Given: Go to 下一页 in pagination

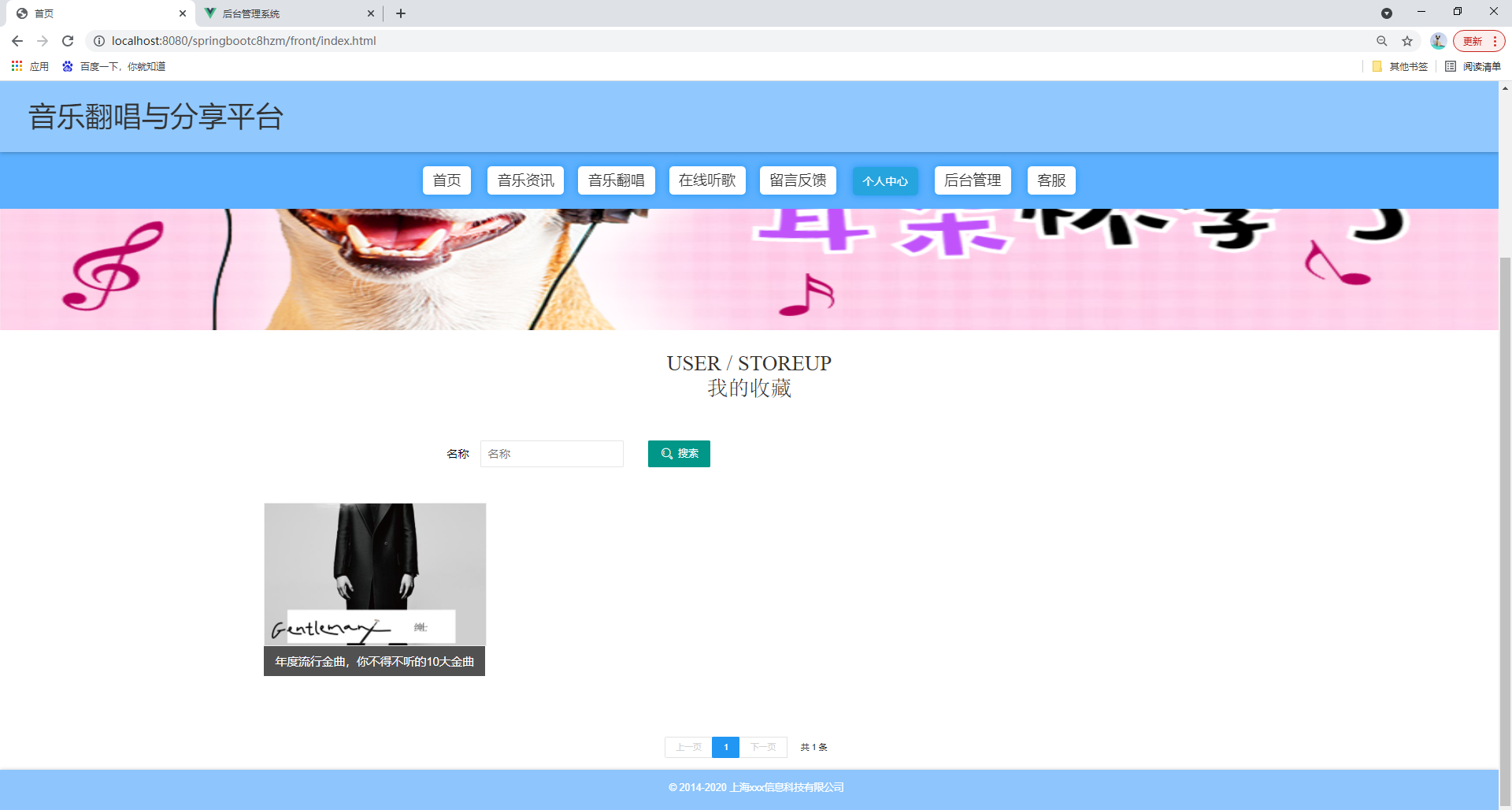Looking at the screenshot, I should tap(763, 747).
